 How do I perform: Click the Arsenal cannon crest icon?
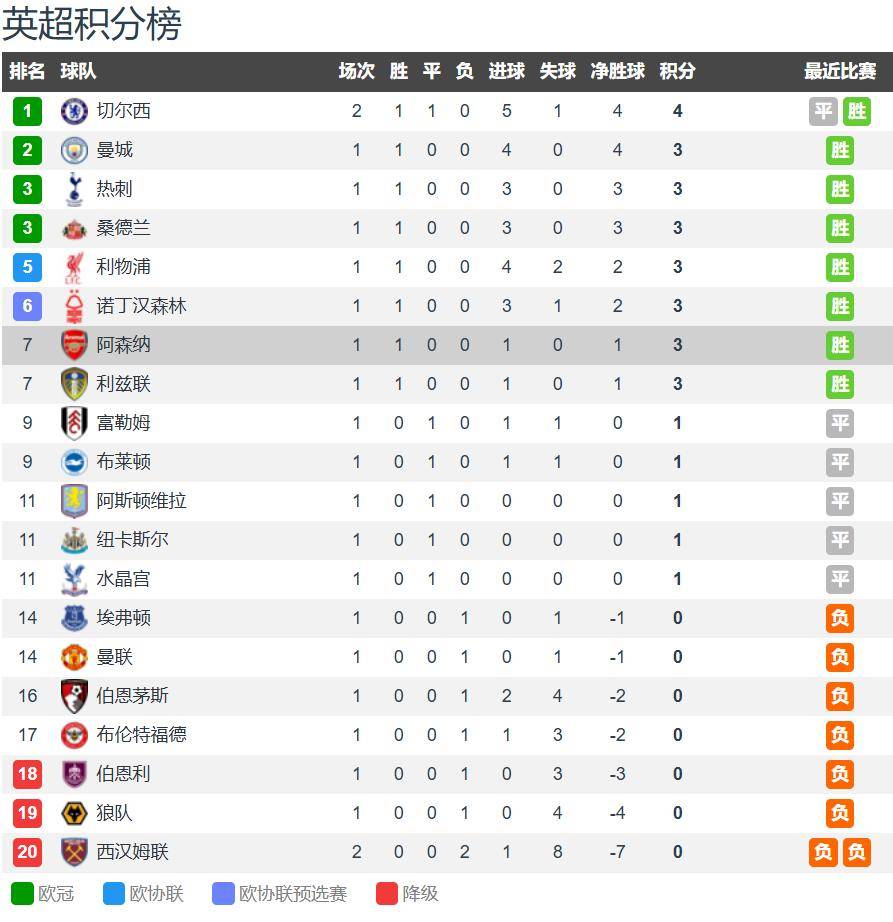click(74, 345)
